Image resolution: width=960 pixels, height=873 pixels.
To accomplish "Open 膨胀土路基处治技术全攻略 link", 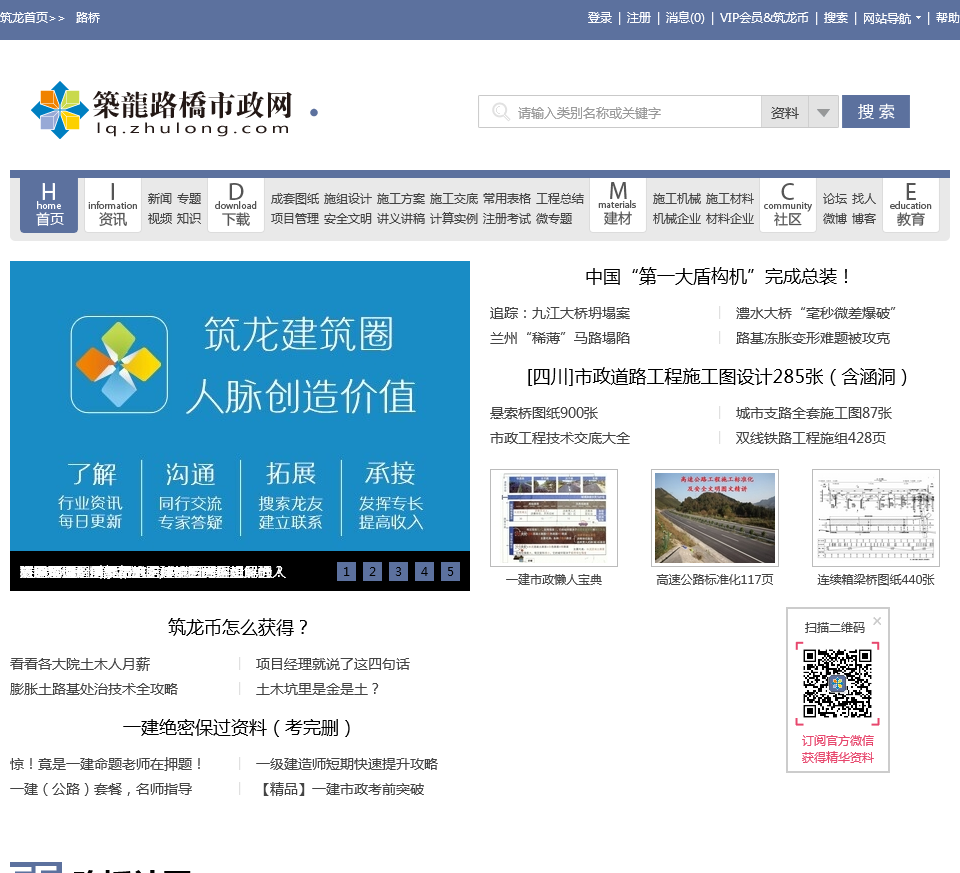I will coord(94,689).
